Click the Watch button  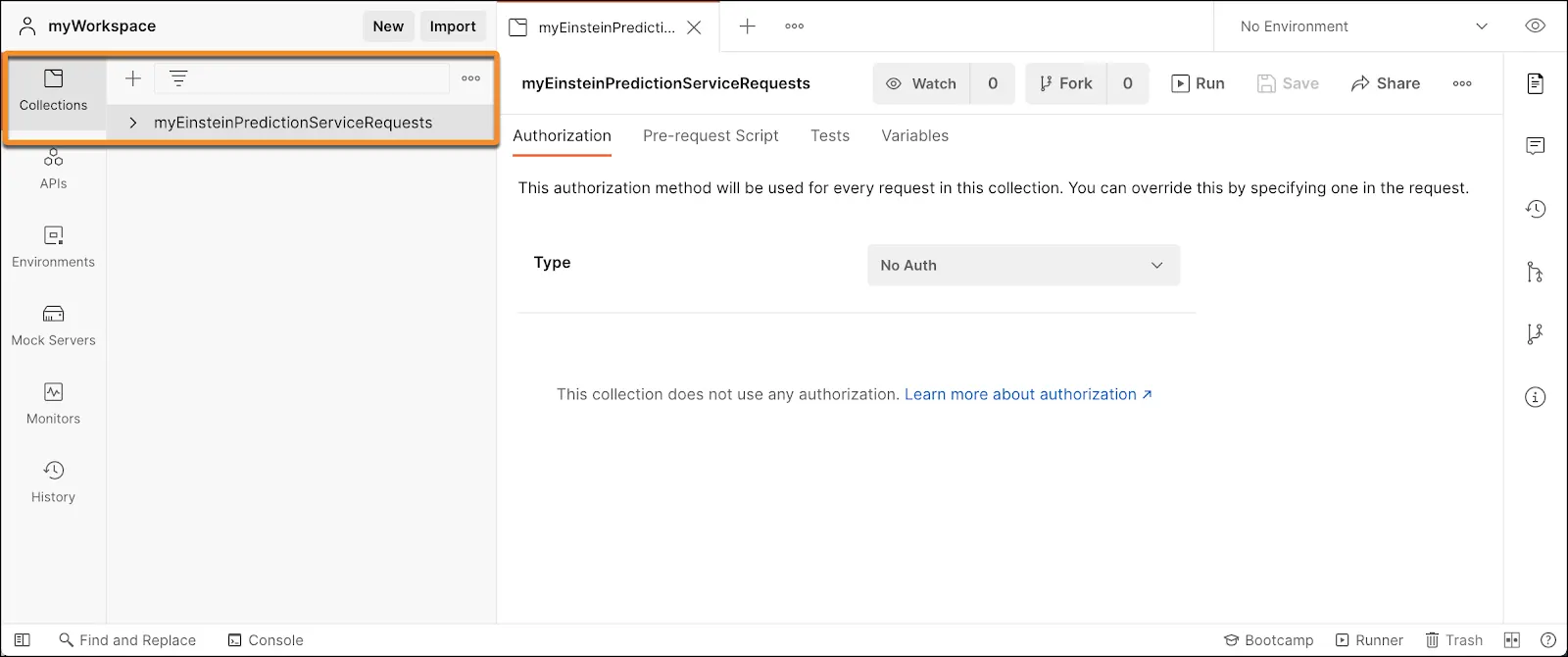[921, 83]
